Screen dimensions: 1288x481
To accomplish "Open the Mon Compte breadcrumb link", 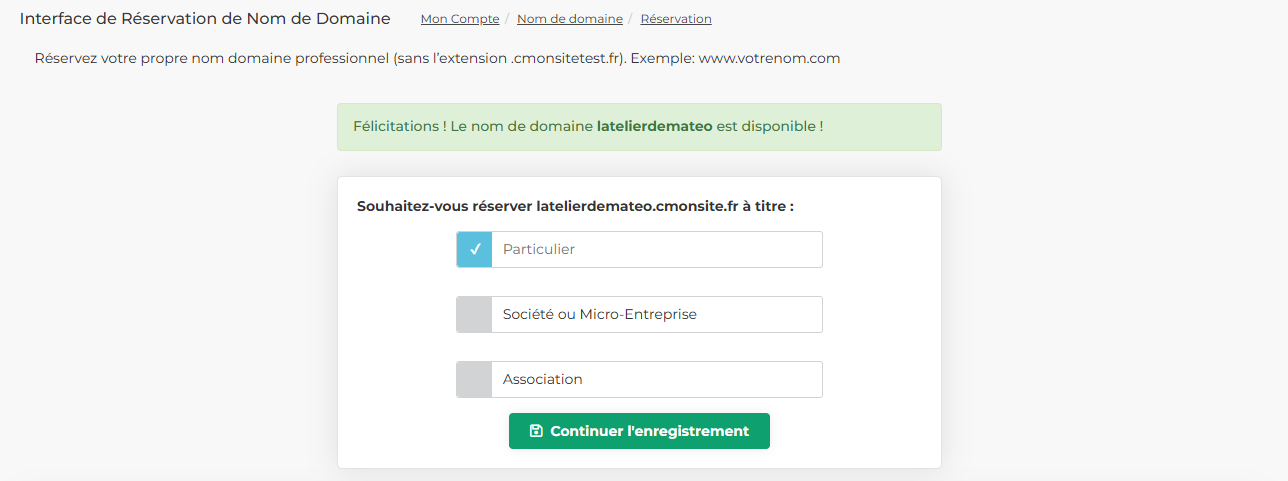I will click(460, 19).
